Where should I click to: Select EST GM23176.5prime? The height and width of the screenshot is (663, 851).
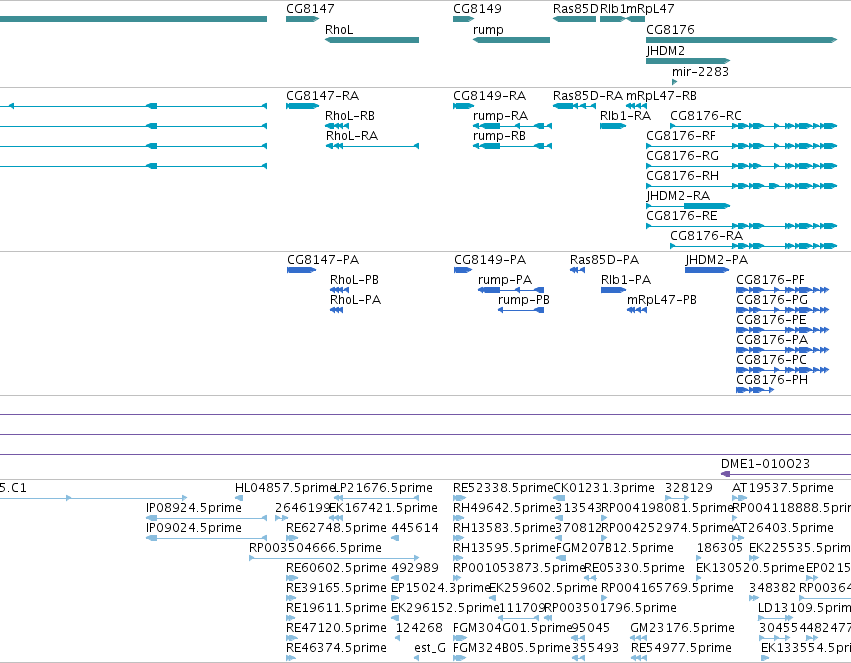(639, 638)
